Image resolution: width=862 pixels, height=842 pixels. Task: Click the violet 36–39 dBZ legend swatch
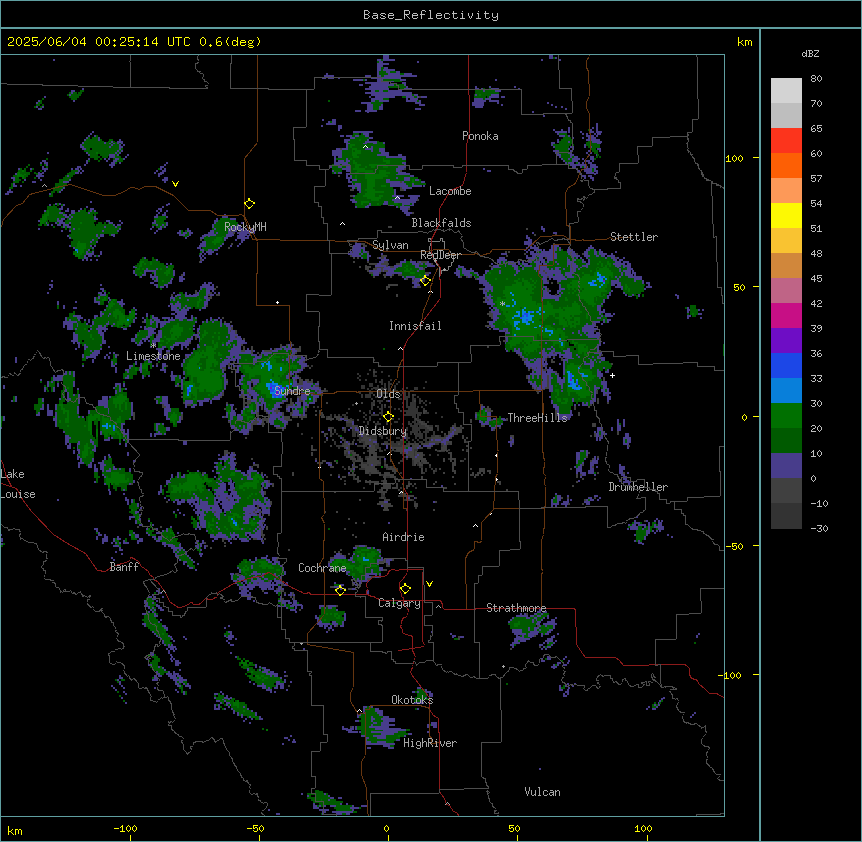[x=786, y=340]
